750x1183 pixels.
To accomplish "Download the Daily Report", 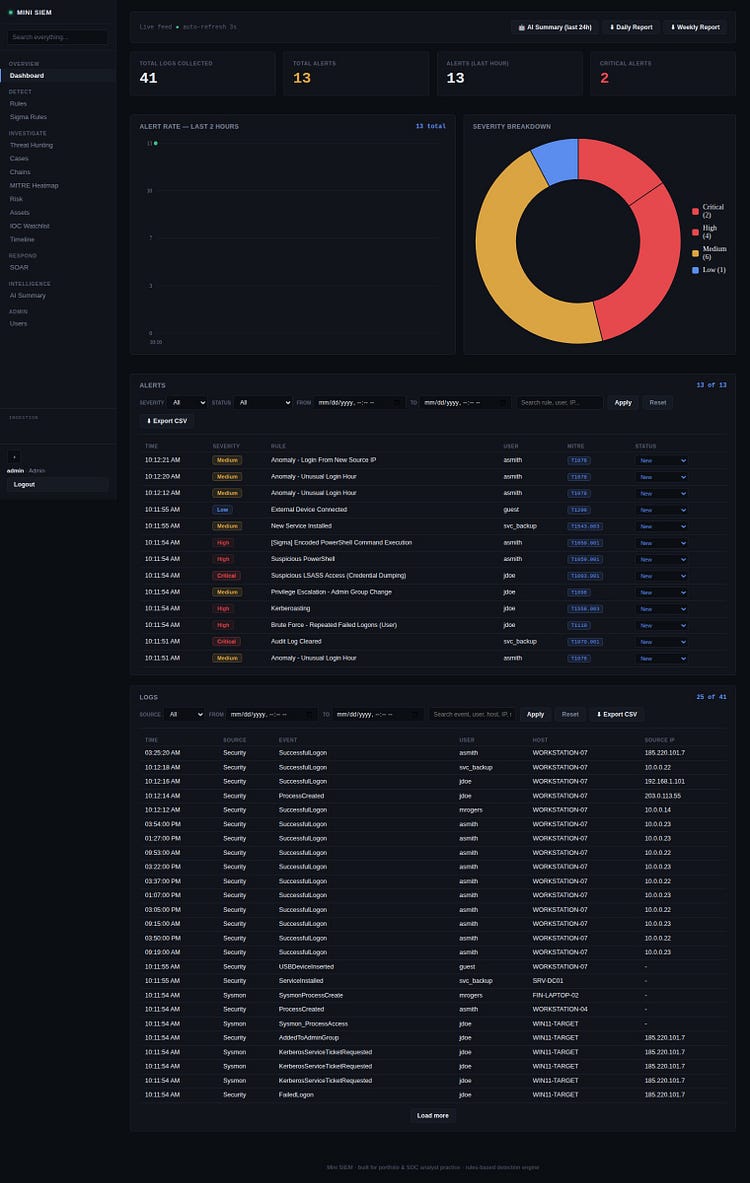I will (x=631, y=27).
